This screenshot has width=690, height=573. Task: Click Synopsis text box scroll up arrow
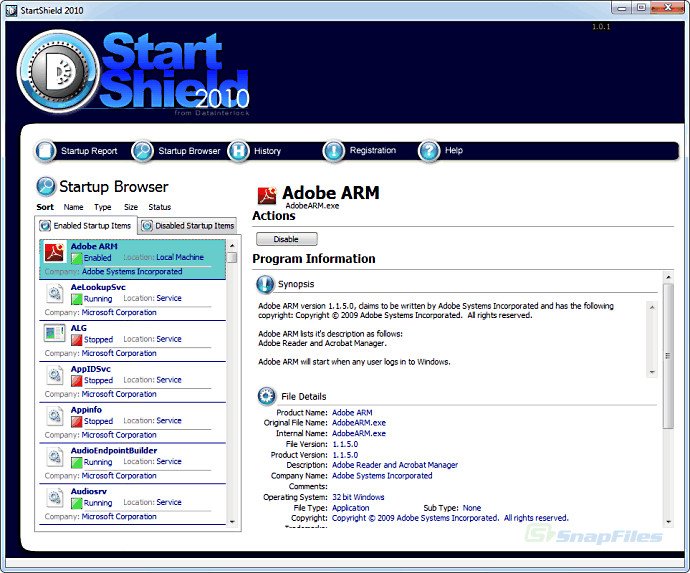652,307
